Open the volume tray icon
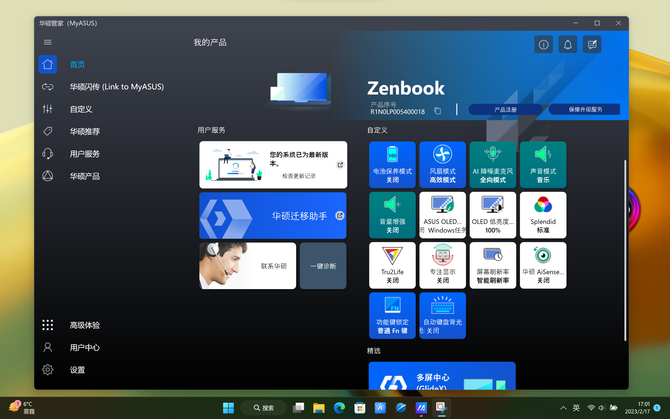The width and height of the screenshot is (670, 419). point(602,408)
